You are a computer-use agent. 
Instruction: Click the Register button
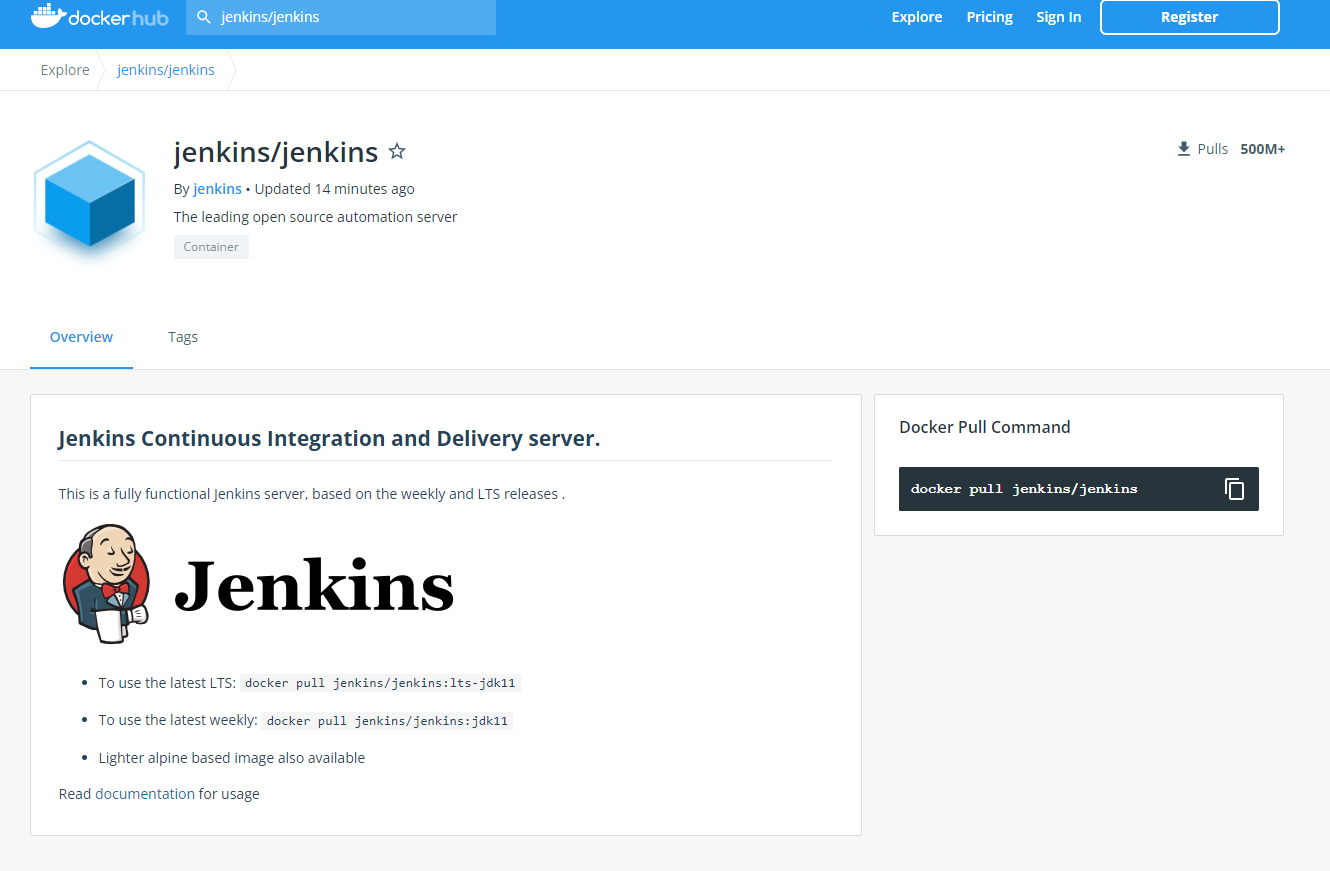point(1190,17)
